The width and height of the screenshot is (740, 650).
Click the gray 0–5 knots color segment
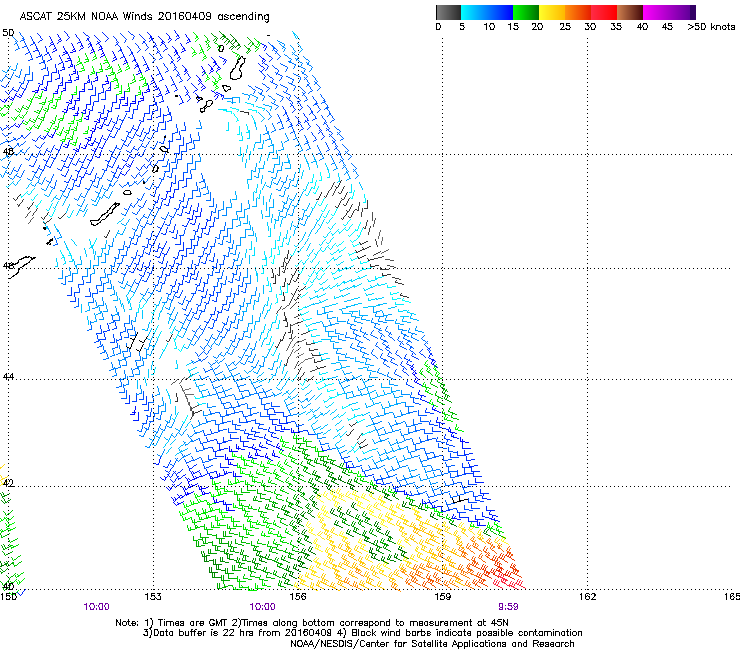point(448,12)
